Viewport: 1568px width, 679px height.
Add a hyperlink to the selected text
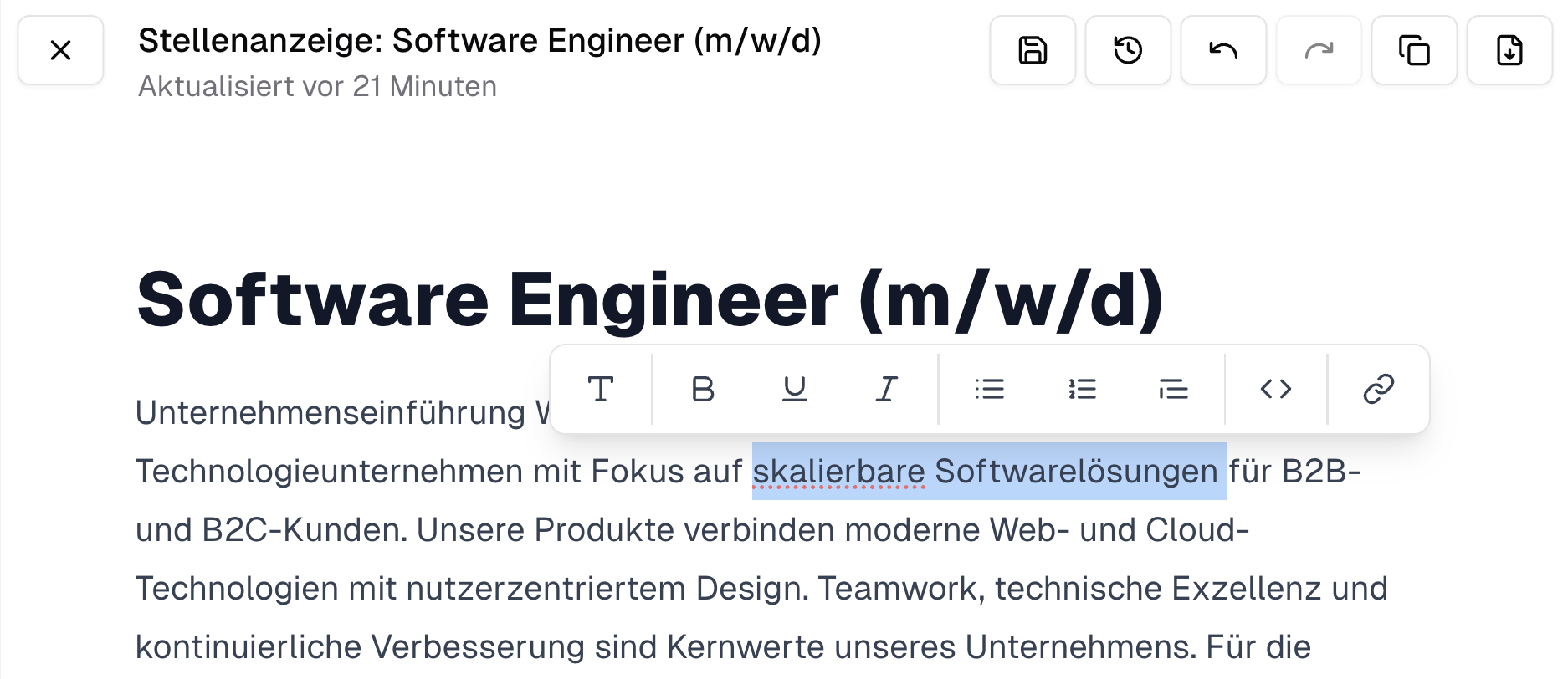coord(1377,388)
